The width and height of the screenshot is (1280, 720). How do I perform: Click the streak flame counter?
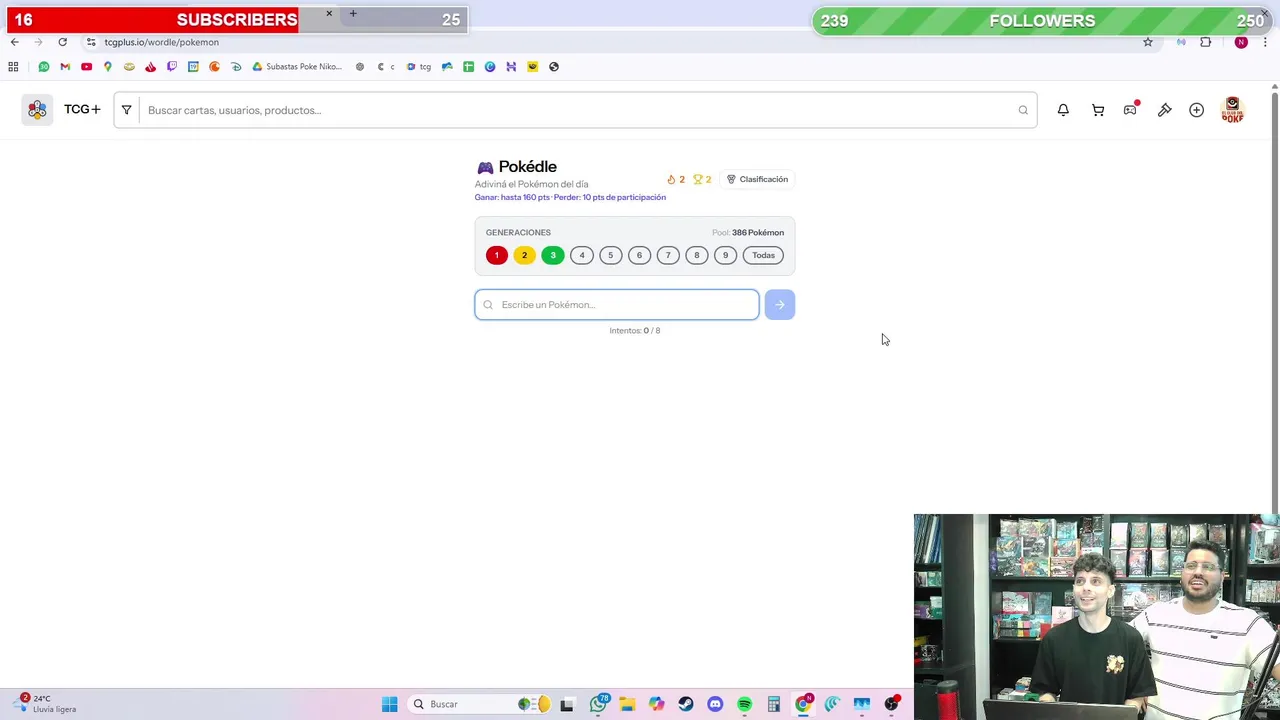click(x=676, y=180)
